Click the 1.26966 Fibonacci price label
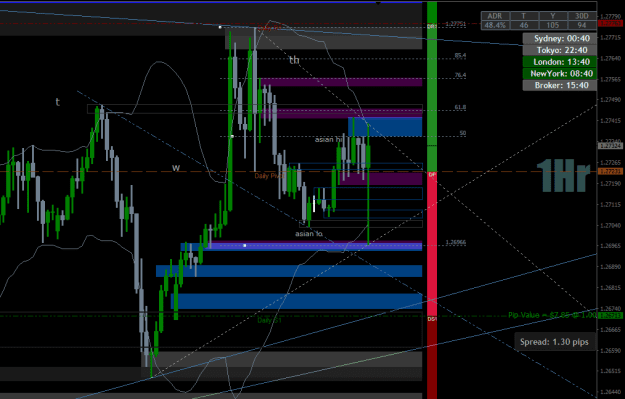The image size is (625, 399). 456,242
